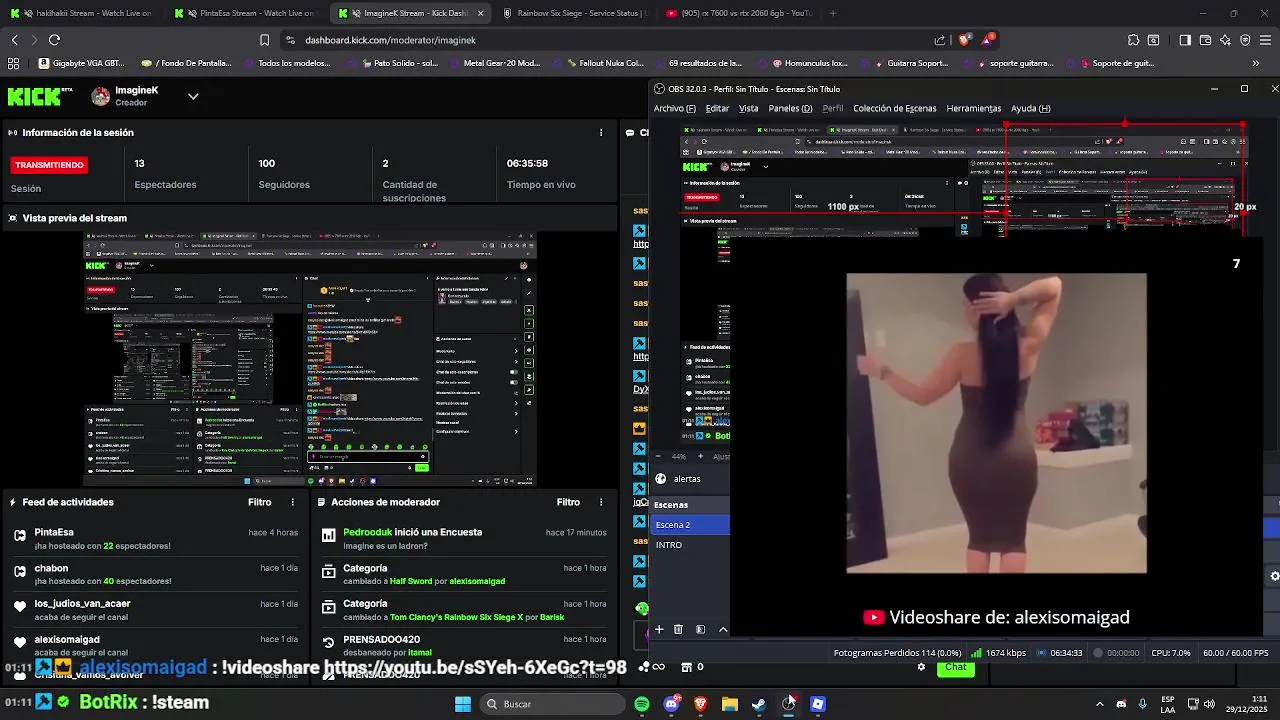Open Acciones de moderador three-dot menu
The image size is (1280, 720).
pyautogui.click(x=601, y=502)
